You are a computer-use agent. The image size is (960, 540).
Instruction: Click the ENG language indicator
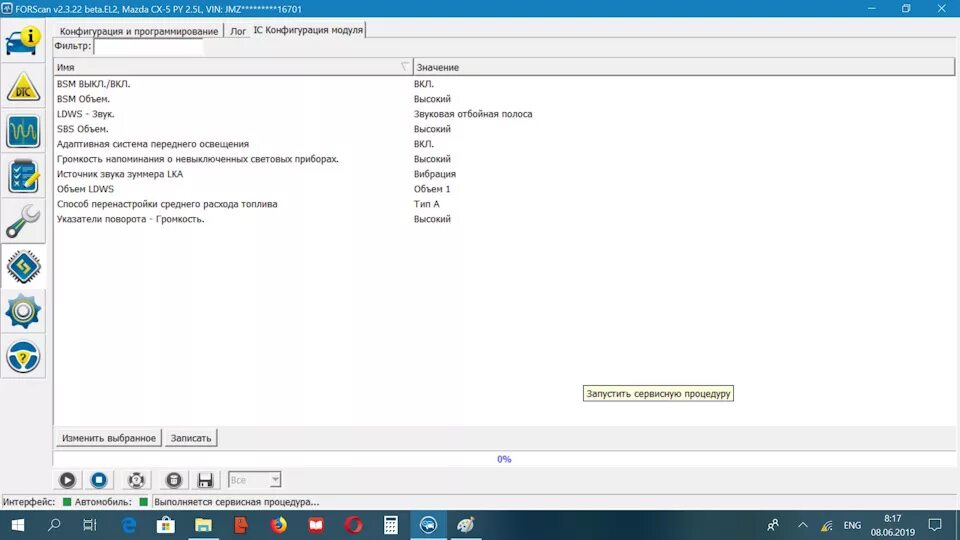point(852,525)
